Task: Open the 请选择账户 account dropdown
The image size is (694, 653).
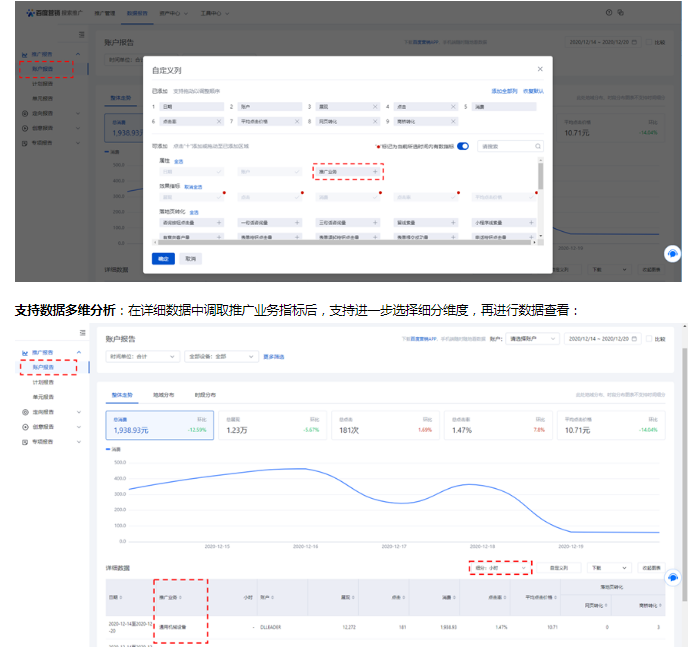Action: point(532,339)
